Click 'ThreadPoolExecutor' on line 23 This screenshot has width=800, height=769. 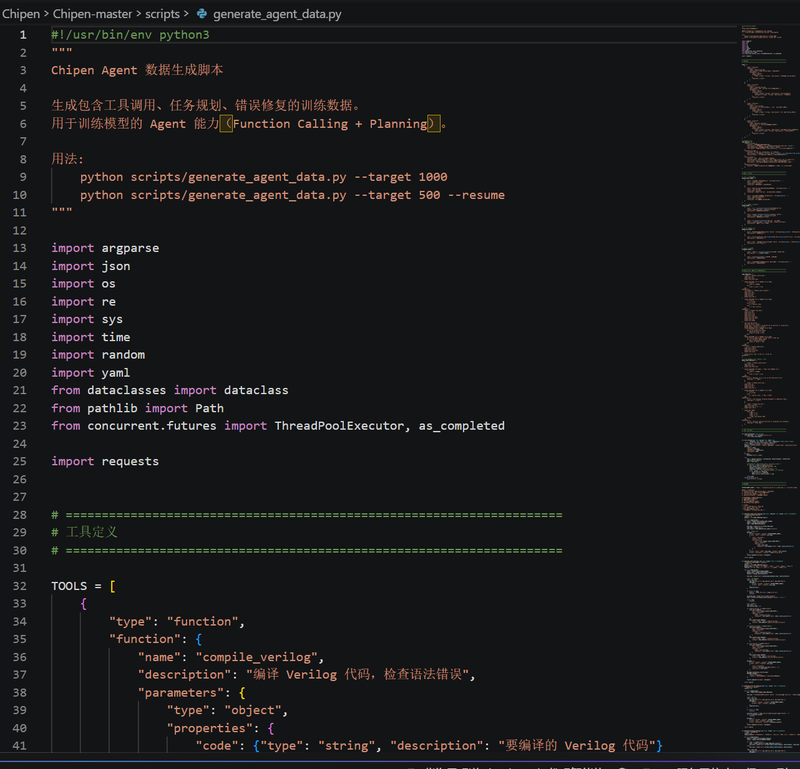point(339,426)
